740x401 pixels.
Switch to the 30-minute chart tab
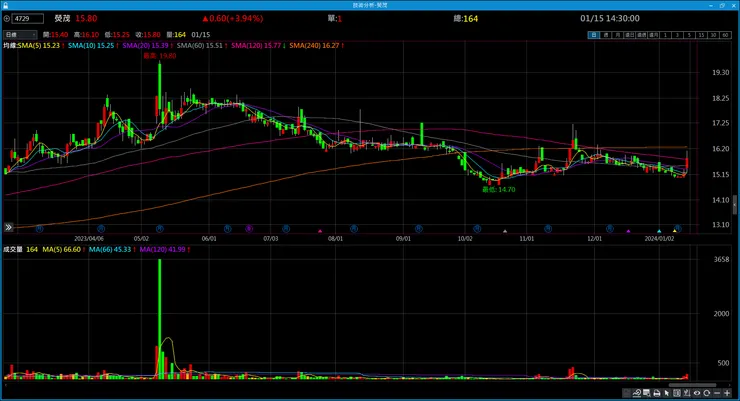point(713,35)
